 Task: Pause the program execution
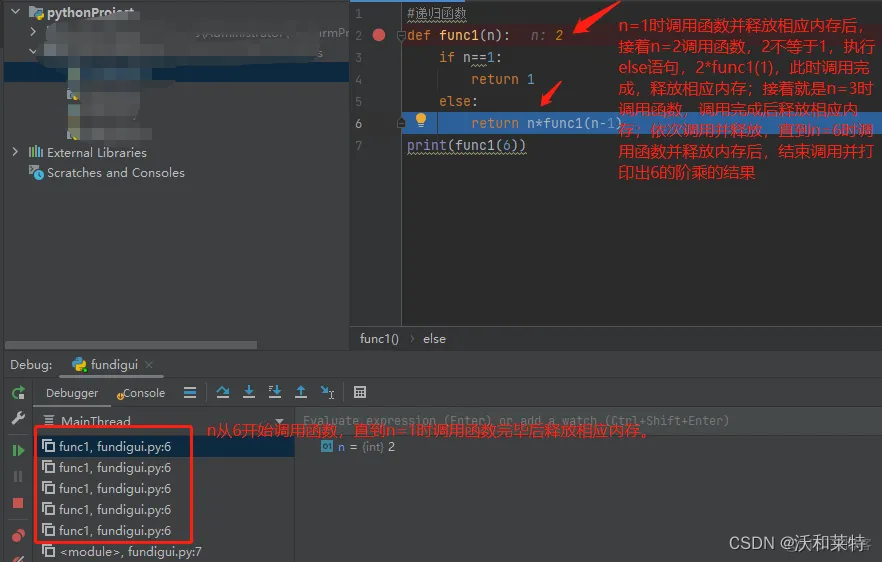pos(18,476)
